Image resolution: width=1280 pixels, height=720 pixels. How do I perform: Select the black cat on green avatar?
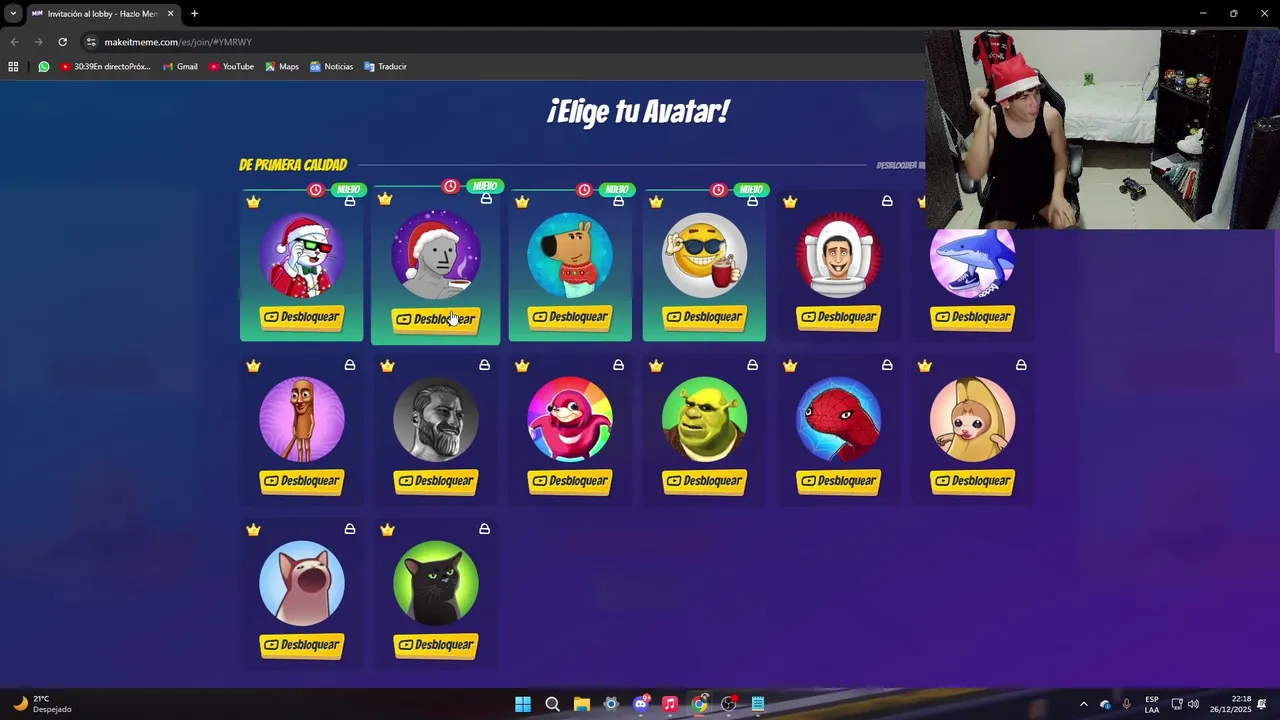click(x=436, y=583)
